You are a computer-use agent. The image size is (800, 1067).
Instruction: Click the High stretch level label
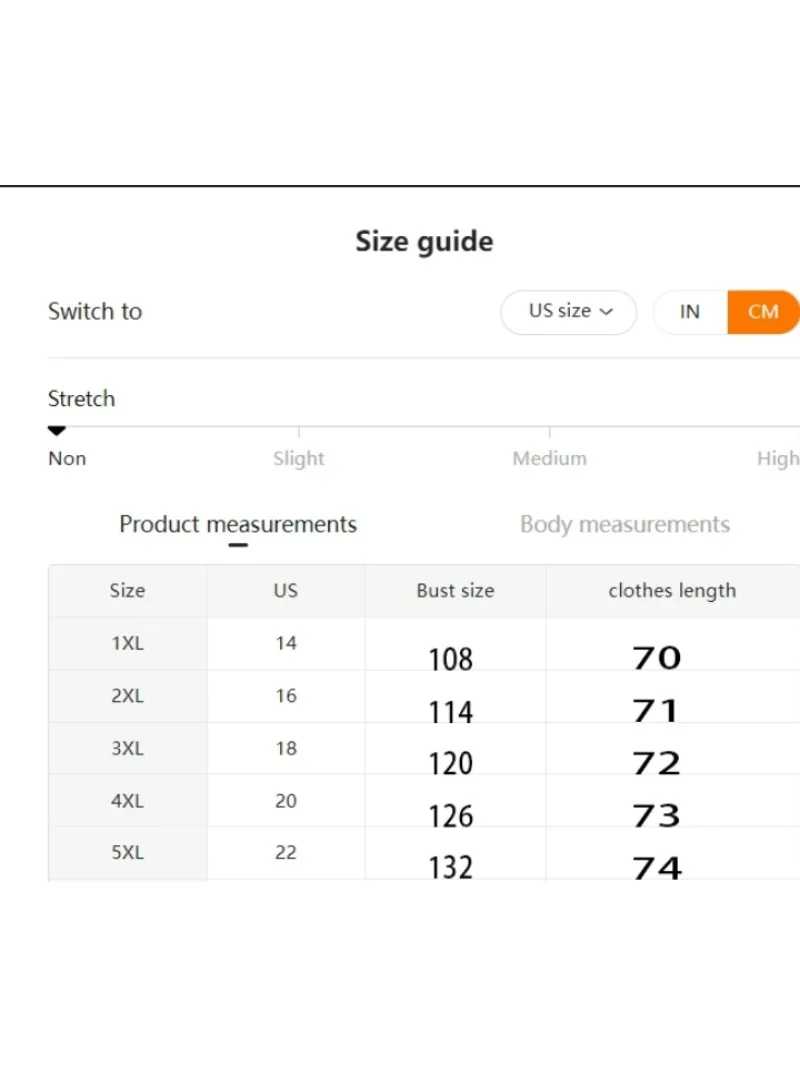coord(778,459)
